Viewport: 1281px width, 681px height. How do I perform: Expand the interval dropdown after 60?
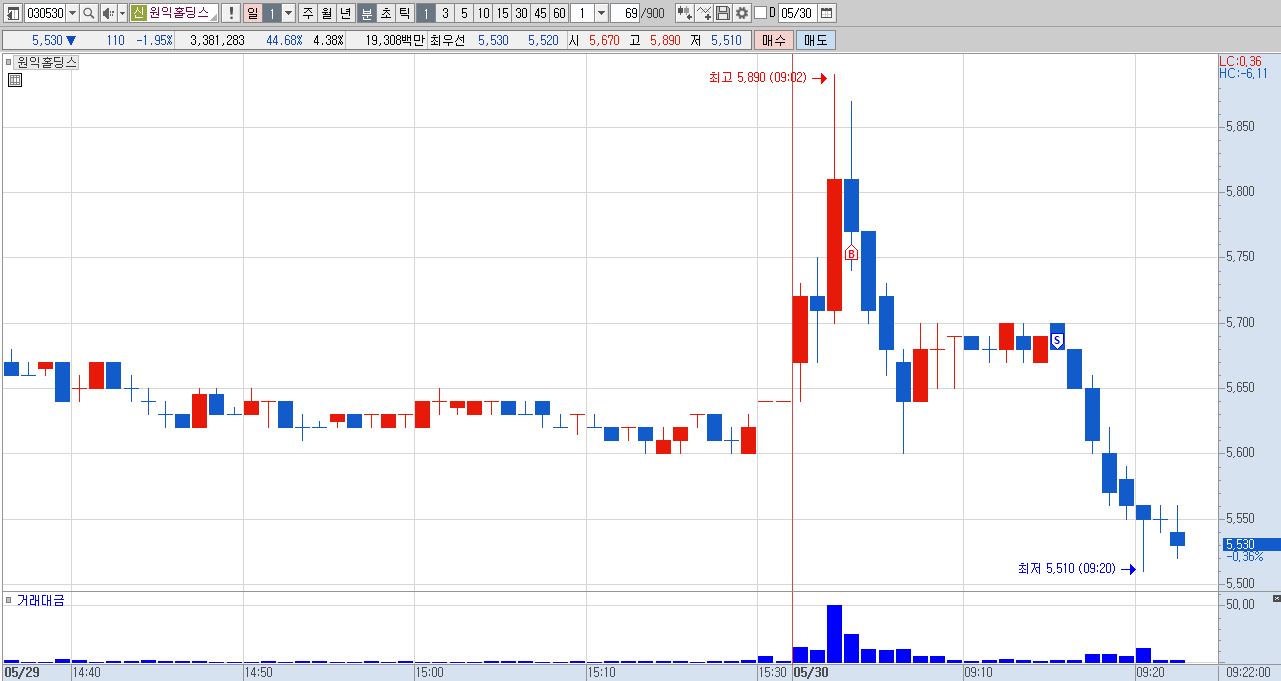pyautogui.click(x=601, y=13)
